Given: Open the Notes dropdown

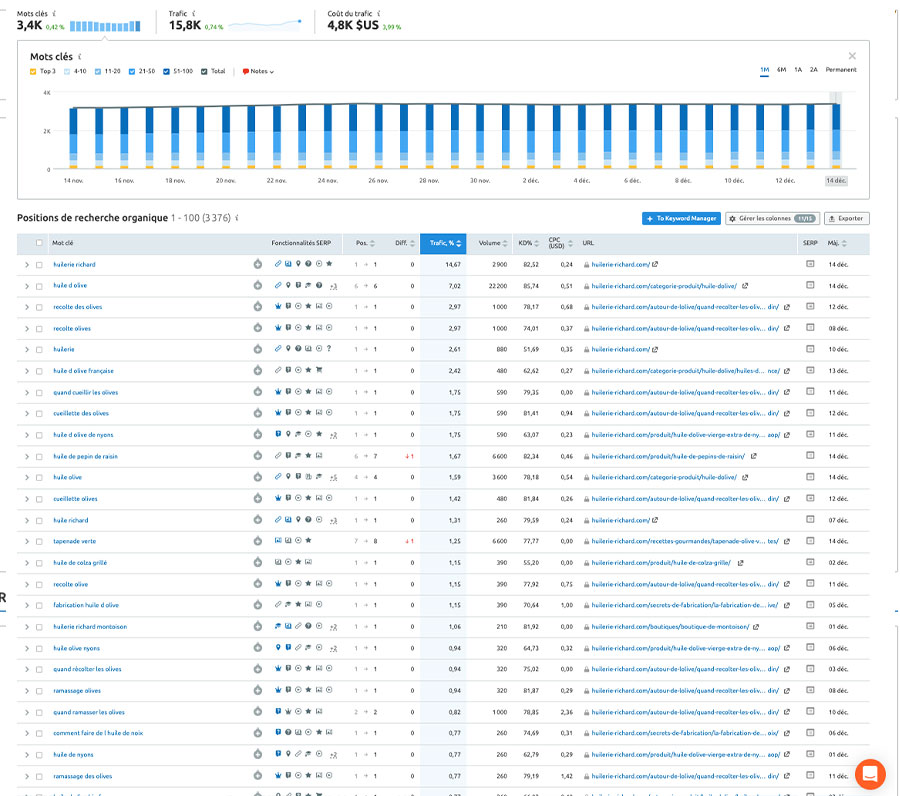Looking at the screenshot, I should pos(257,71).
